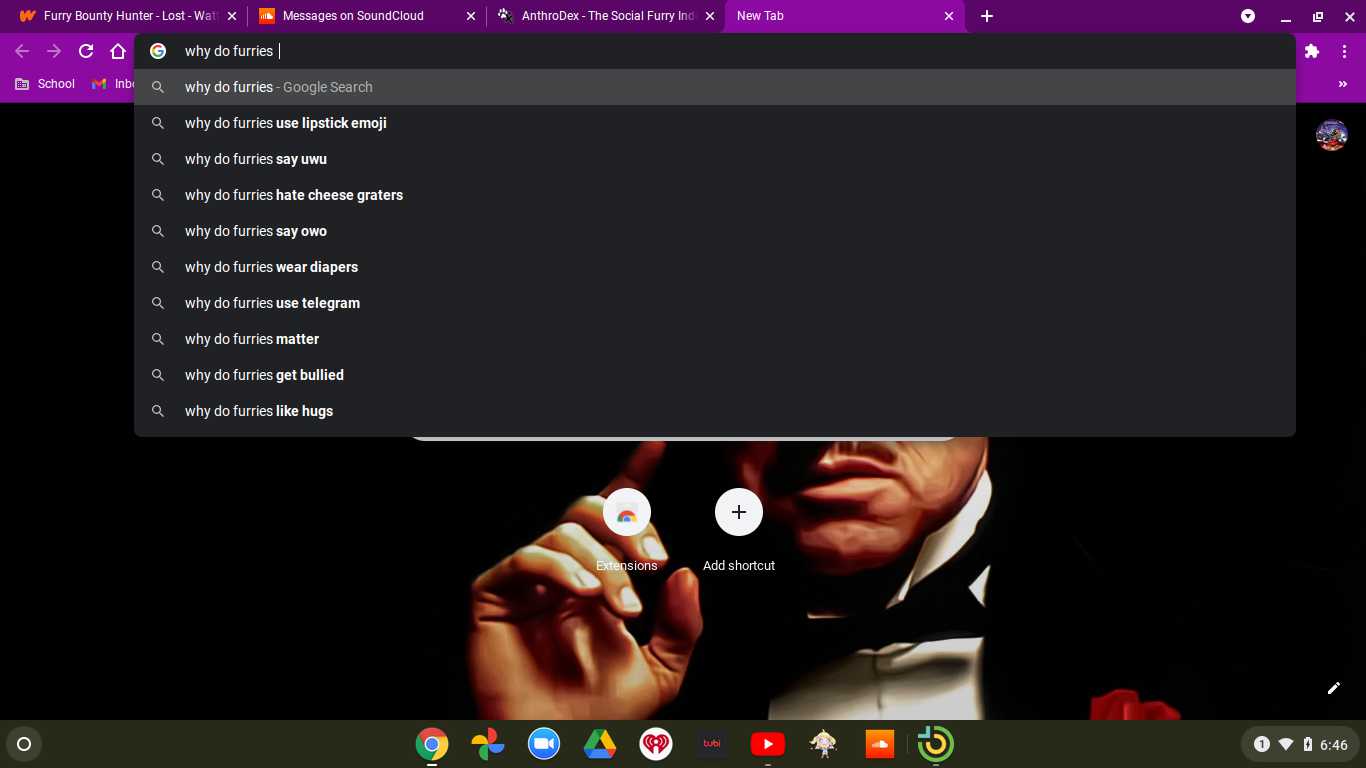Image resolution: width=1366 pixels, height=768 pixels.
Task: Open the green circular timer app on shelf
Action: [936, 744]
